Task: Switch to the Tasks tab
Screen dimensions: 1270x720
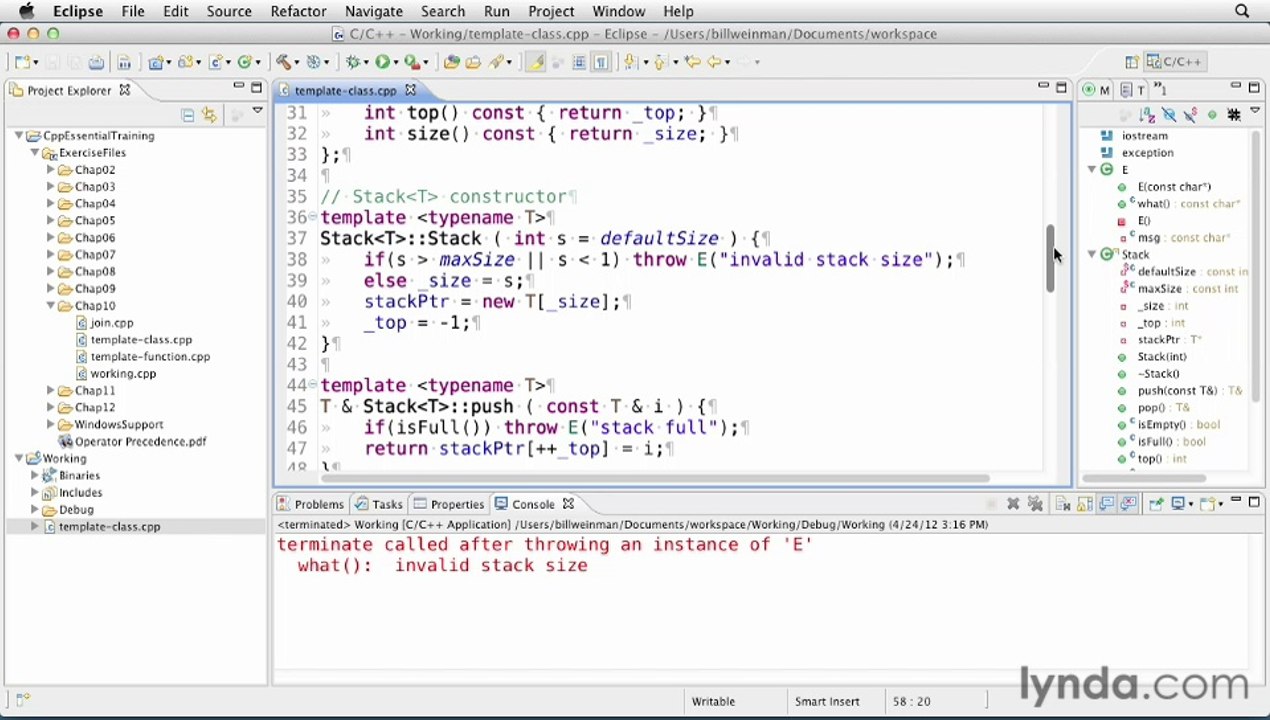Action: pyautogui.click(x=378, y=504)
